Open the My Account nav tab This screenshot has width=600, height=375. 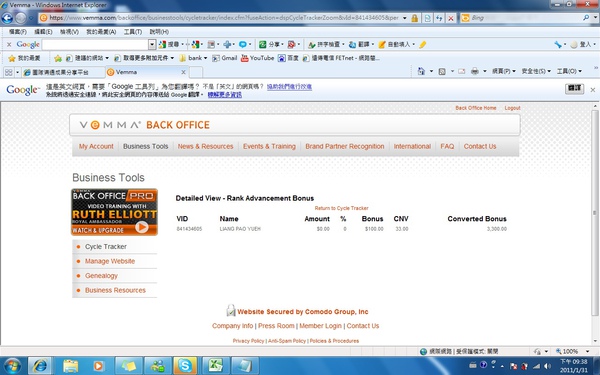pyautogui.click(x=96, y=146)
